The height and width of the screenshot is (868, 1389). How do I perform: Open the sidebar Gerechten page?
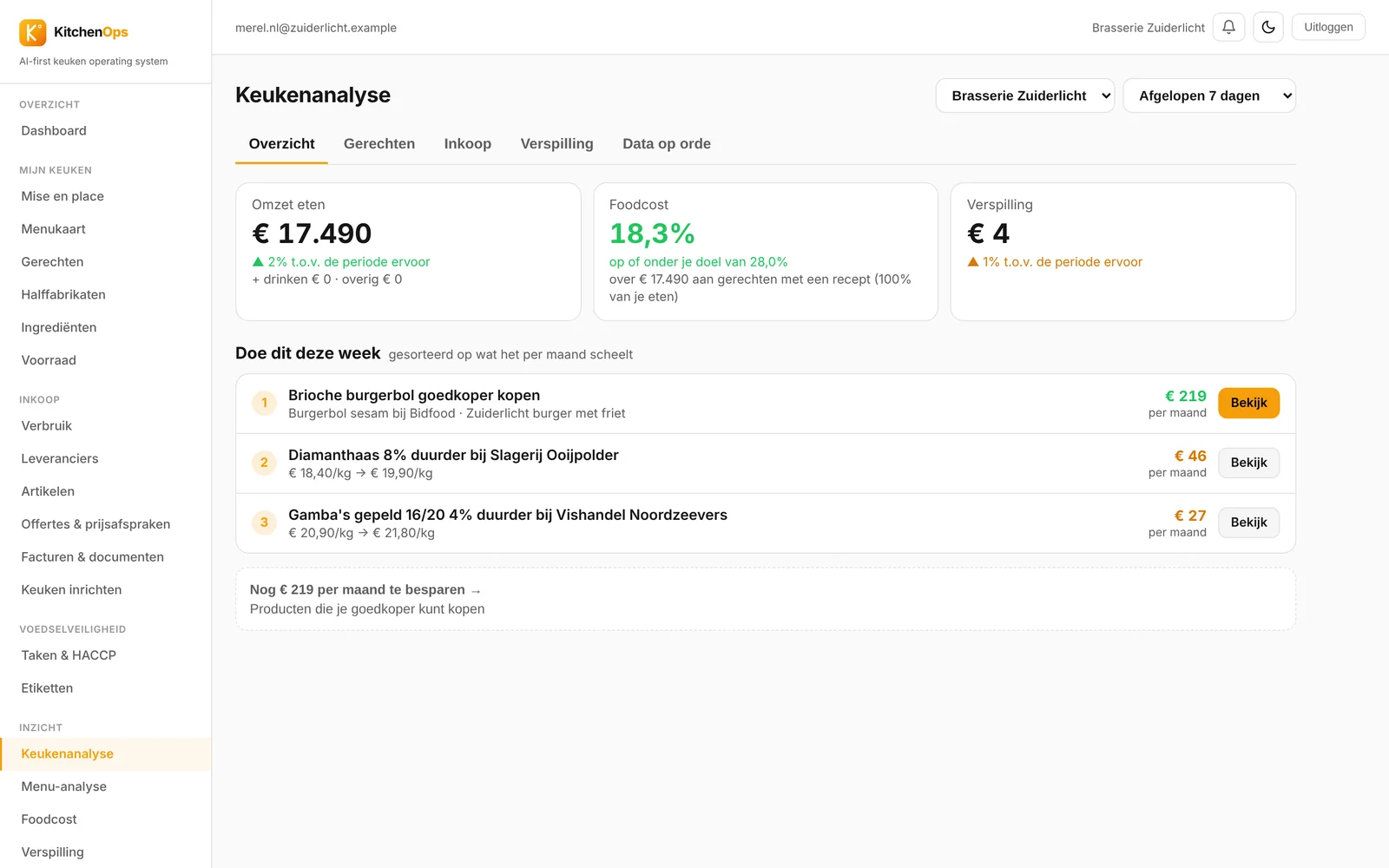pos(105,262)
